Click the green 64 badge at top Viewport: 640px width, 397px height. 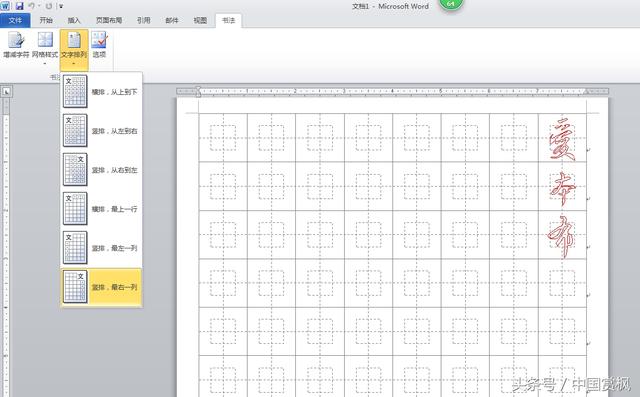coord(451,5)
